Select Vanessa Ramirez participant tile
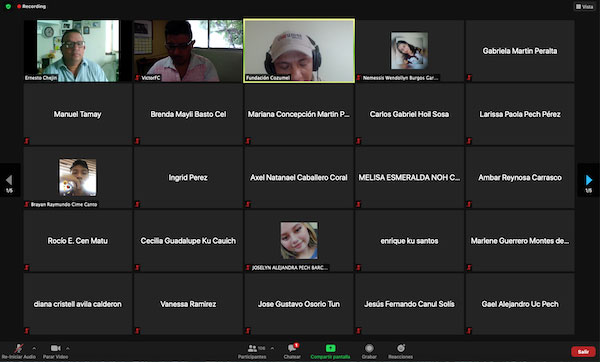Viewport: 600px width, 362px height. click(188, 304)
